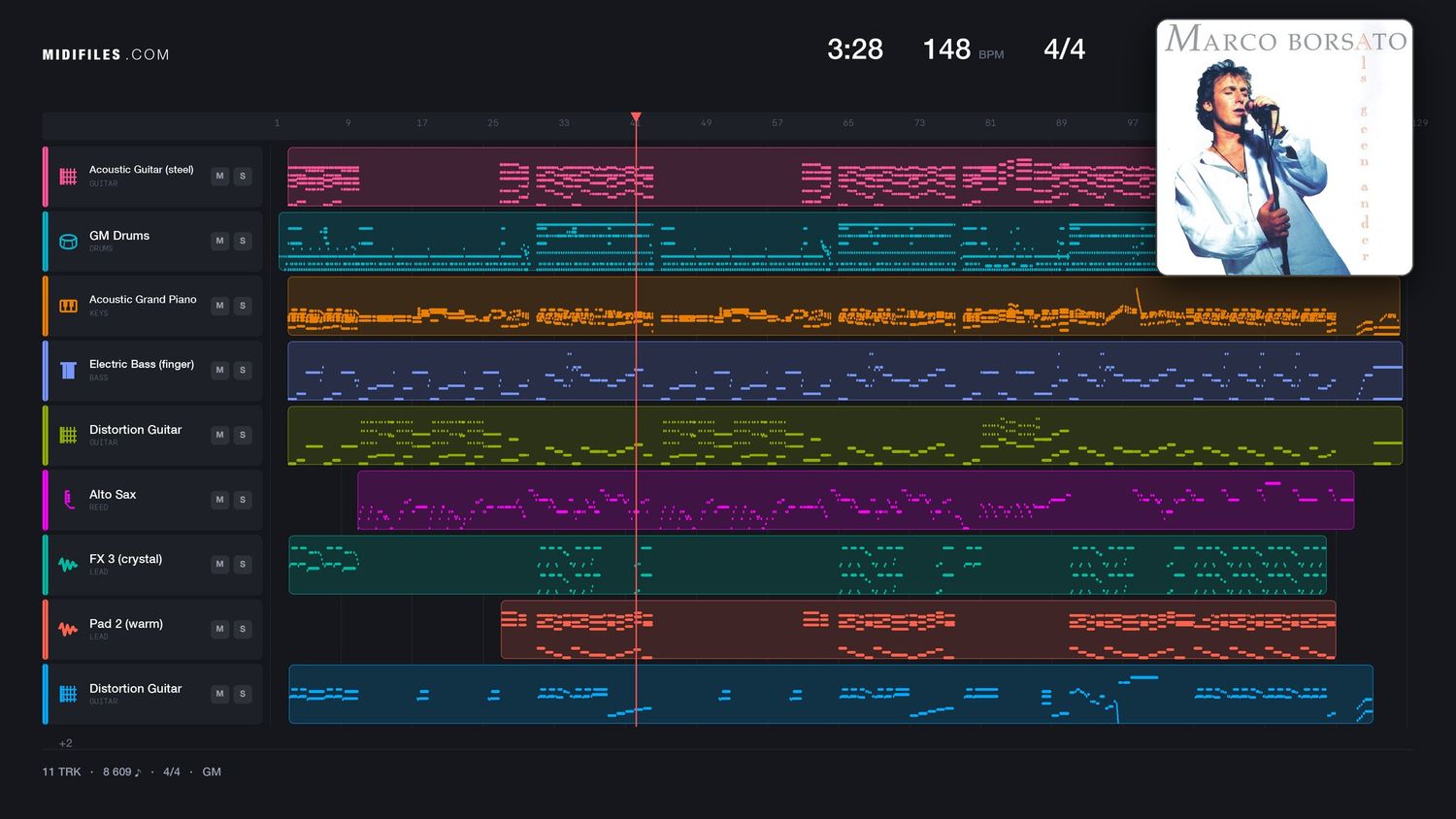Select the GM Drums drum icon

(68, 242)
